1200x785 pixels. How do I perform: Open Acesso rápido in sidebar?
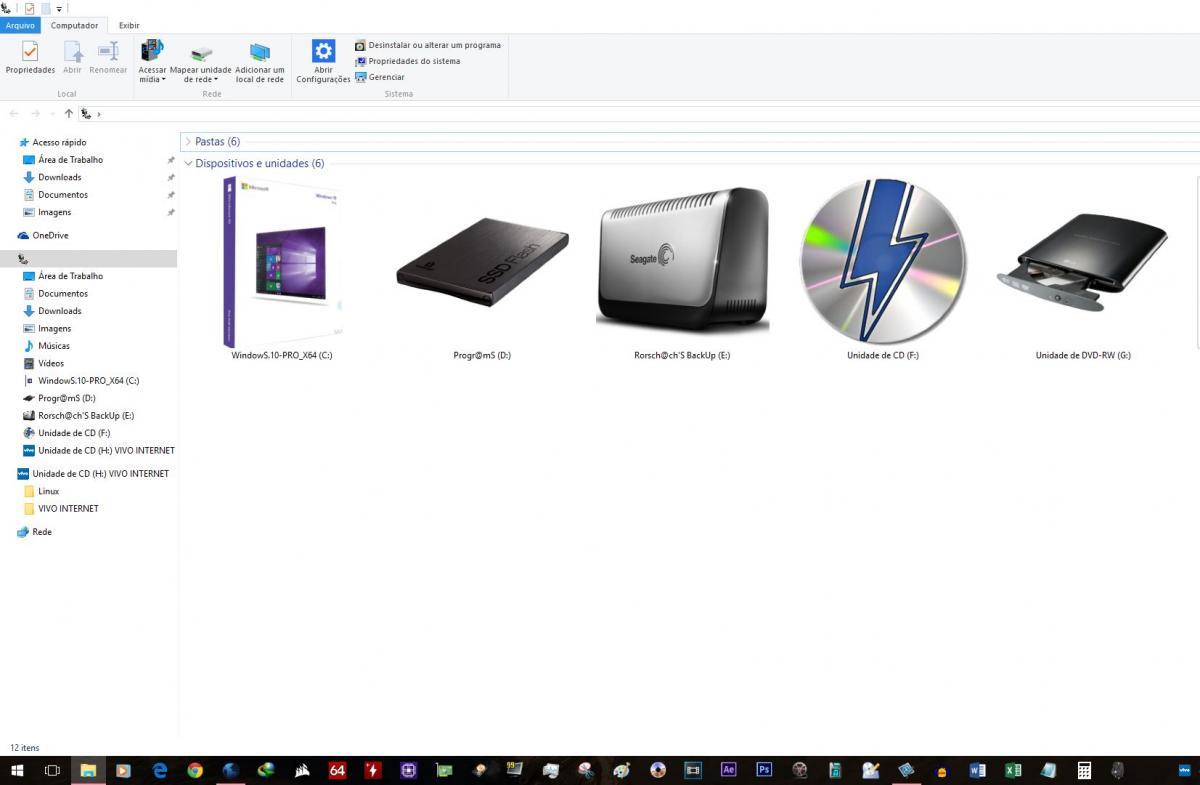(x=59, y=142)
